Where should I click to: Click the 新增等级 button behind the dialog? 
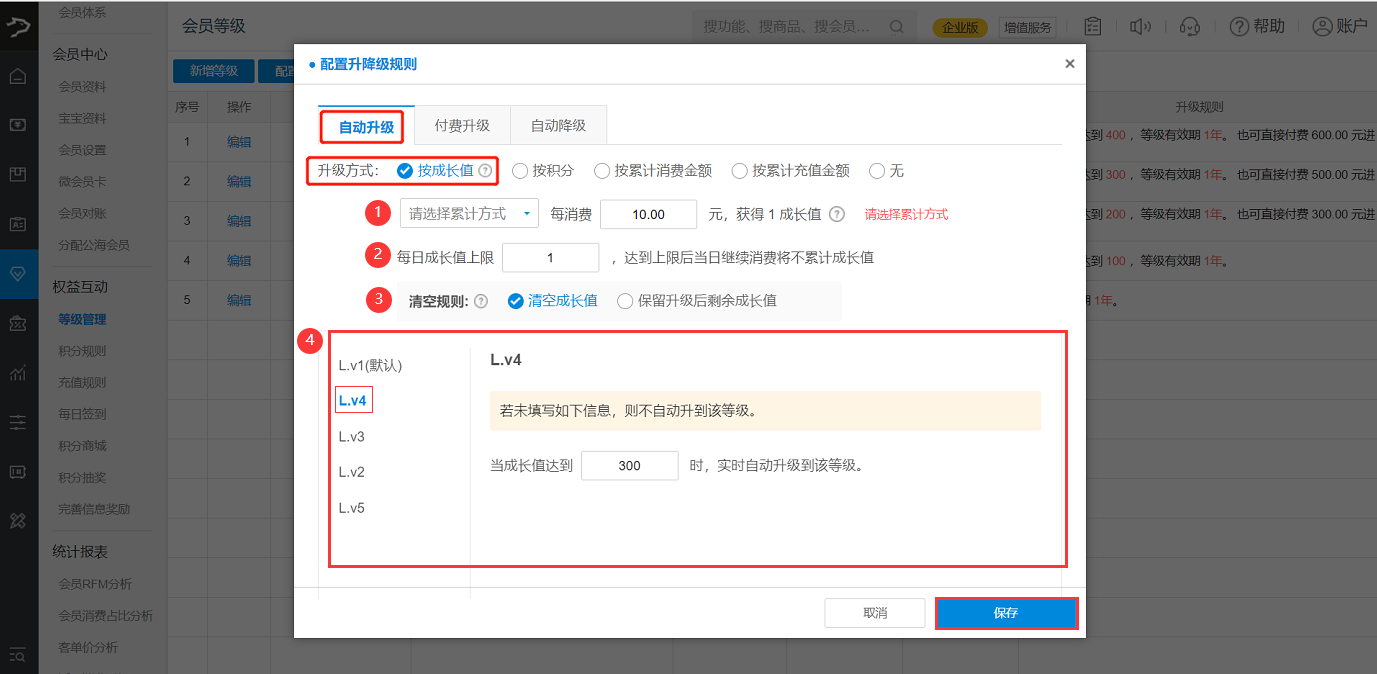point(213,71)
